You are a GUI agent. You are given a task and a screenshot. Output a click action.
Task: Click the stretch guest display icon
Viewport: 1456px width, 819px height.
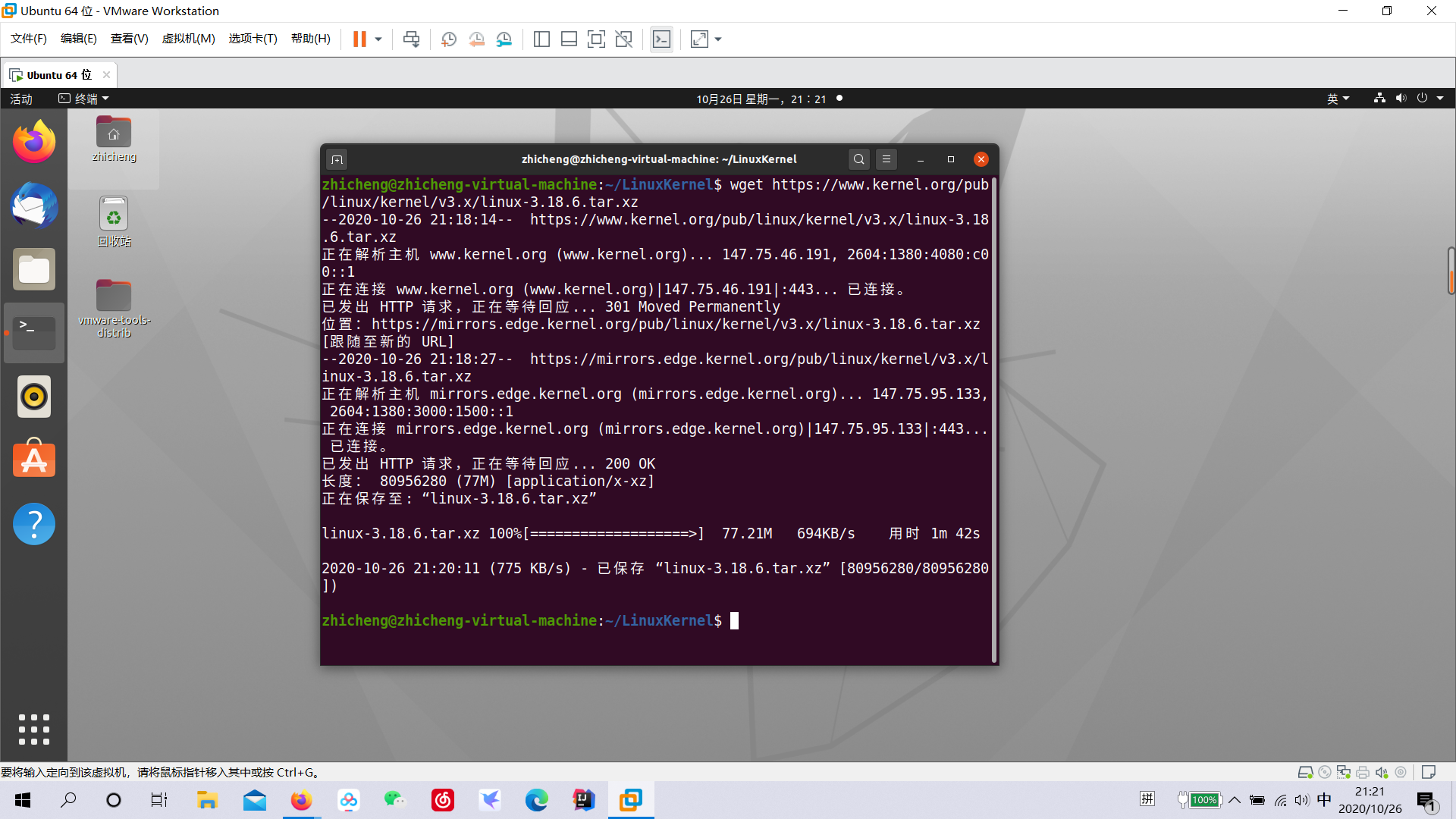[x=699, y=39]
